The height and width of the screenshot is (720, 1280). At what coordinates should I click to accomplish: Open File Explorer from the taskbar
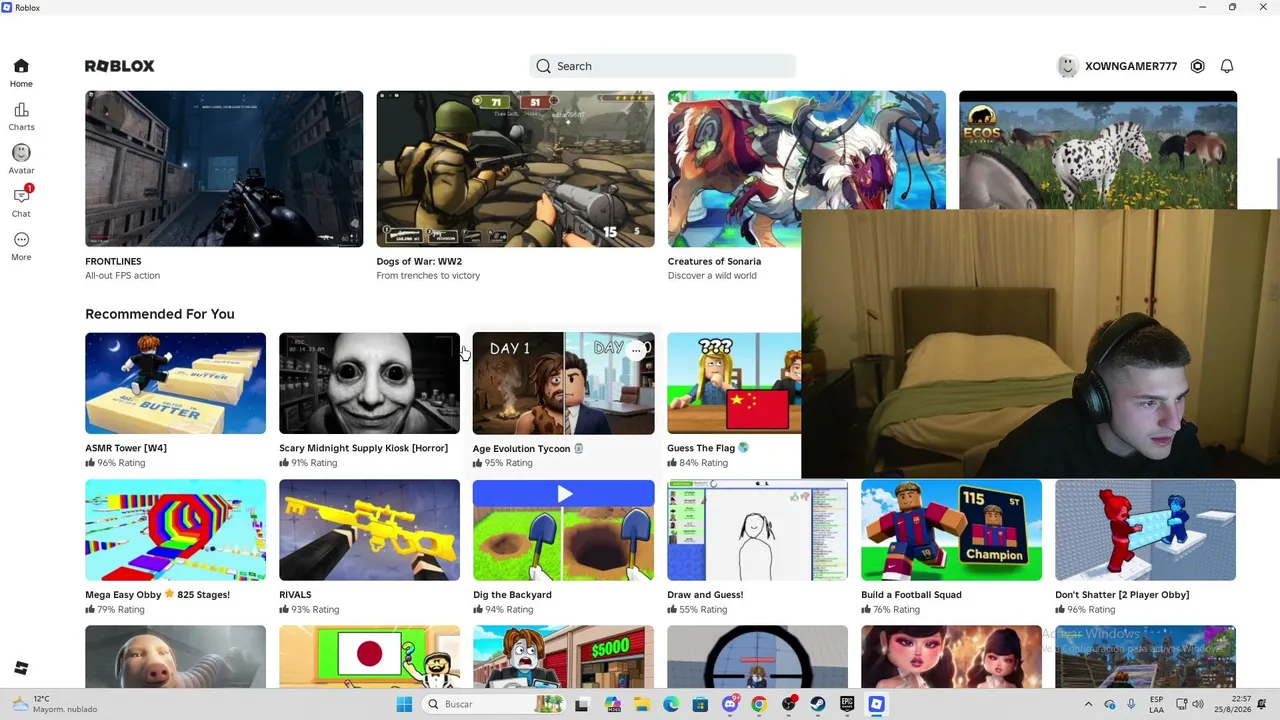pos(641,704)
